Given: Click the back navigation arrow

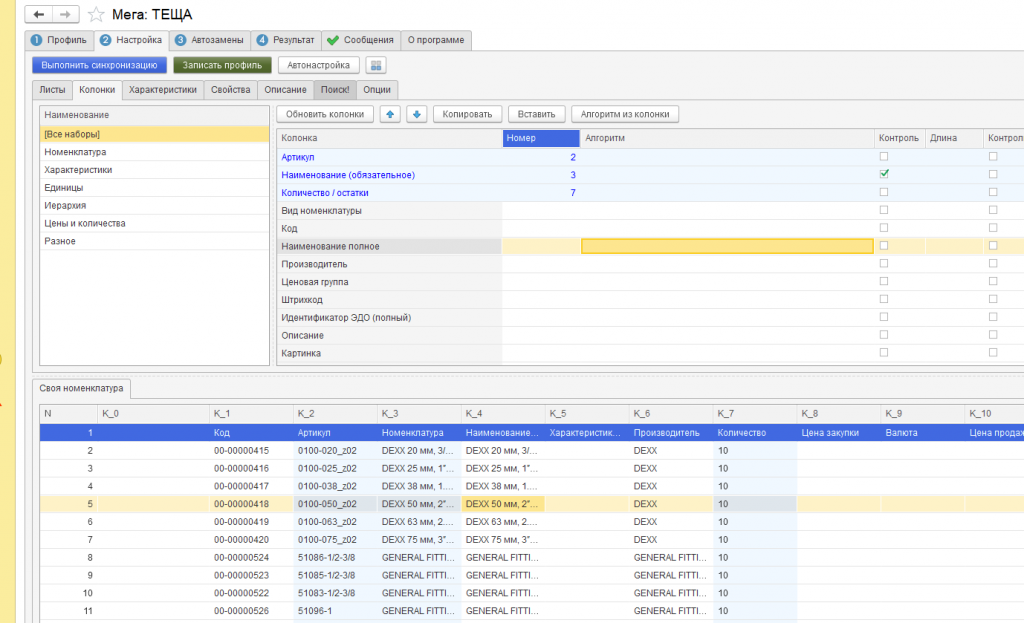Looking at the screenshot, I should [x=40, y=14].
